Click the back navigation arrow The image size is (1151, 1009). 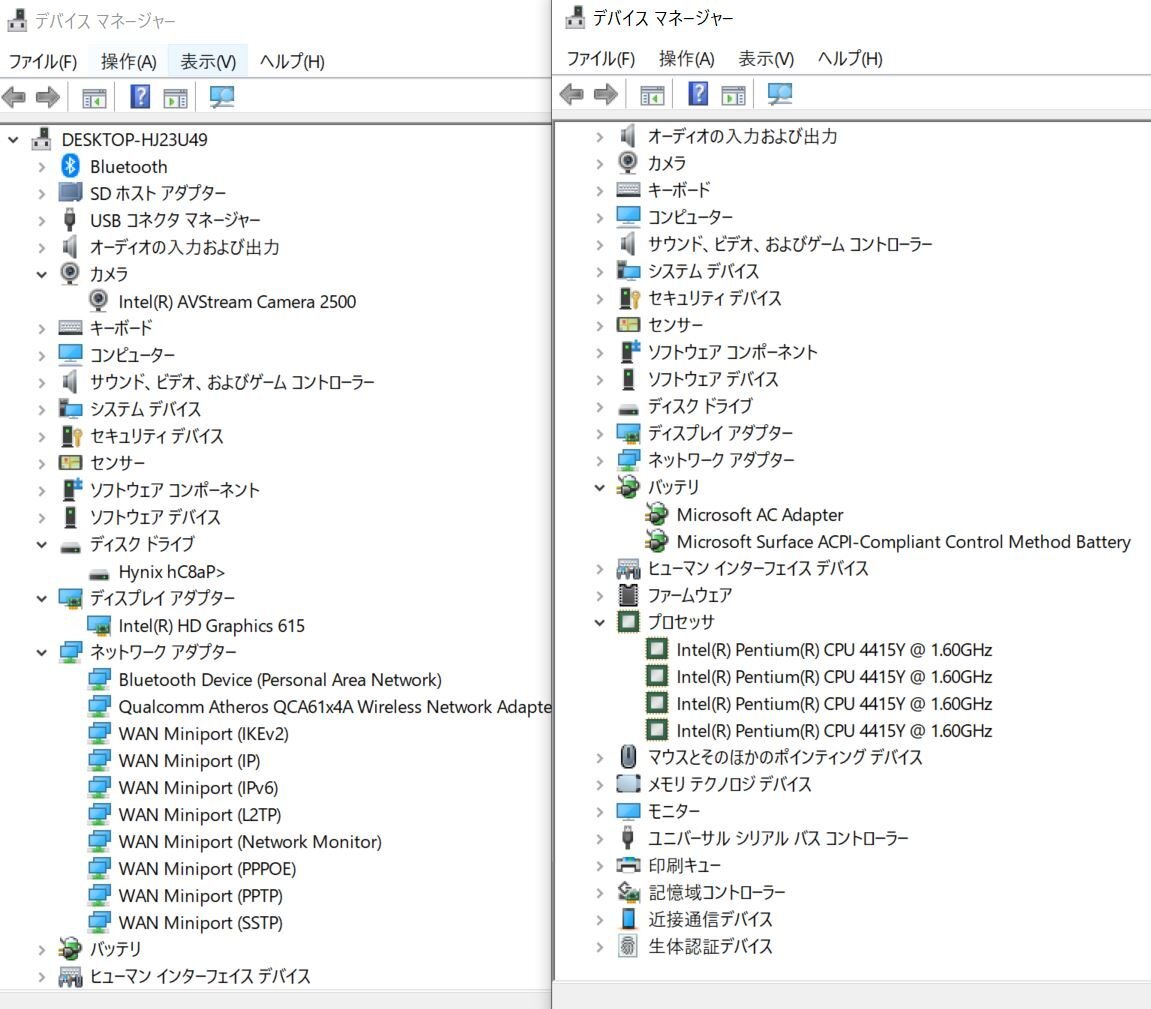tap(13, 97)
